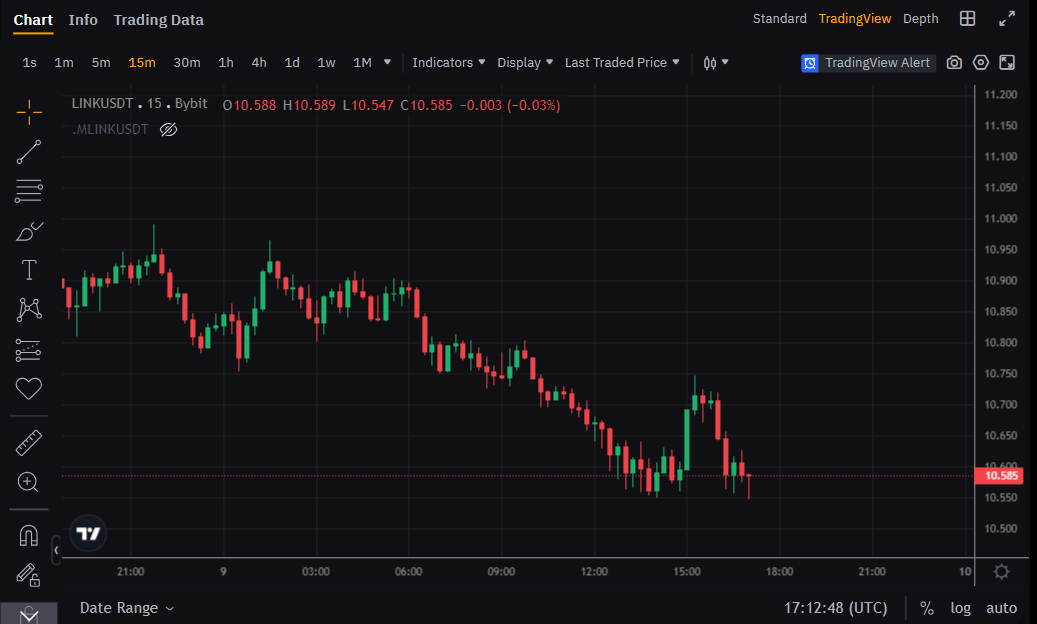Toggle log scale on price axis

click(x=960, y=608)
